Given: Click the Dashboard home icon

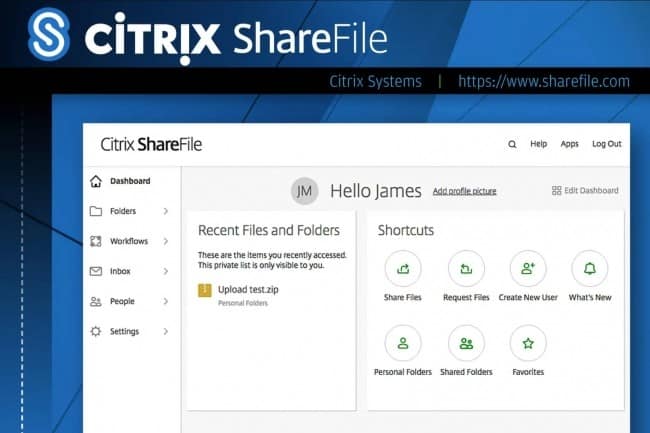Looking at the screenshot, I should point(96,181).
